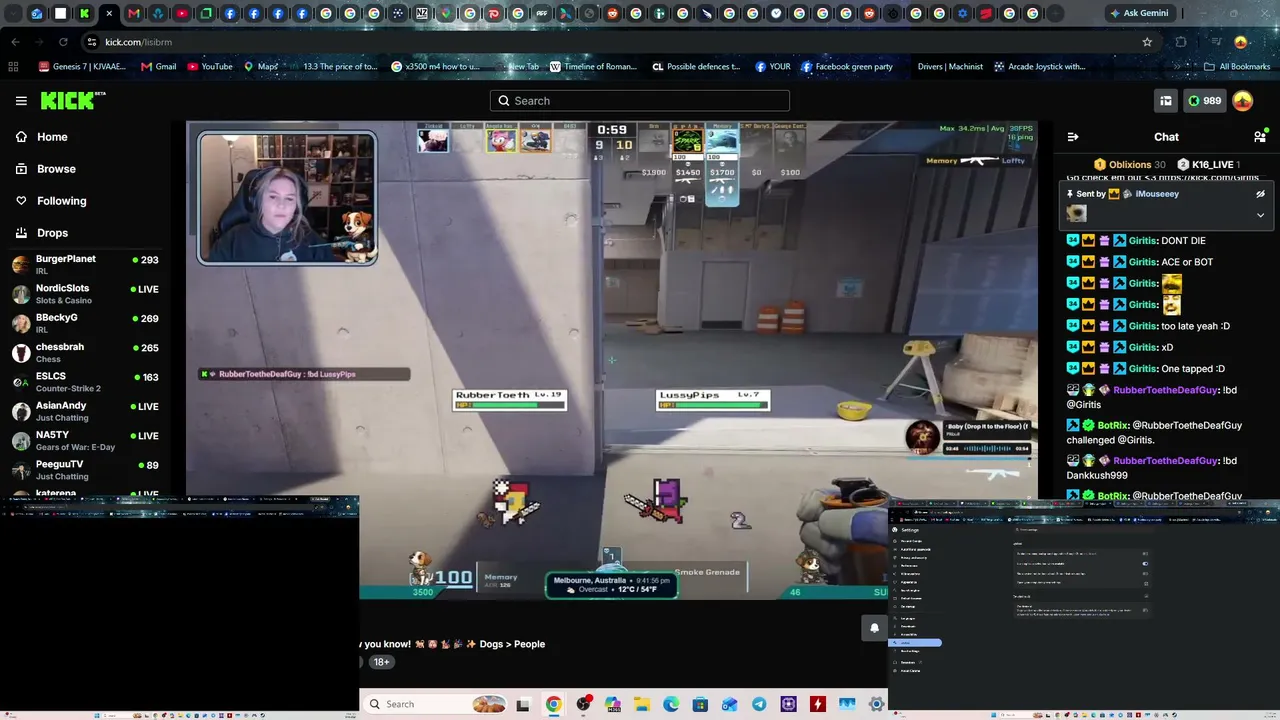Click the Giritis username on 'DONT DIE' message
The image size is (1280, 720).
pos(1143,241)
